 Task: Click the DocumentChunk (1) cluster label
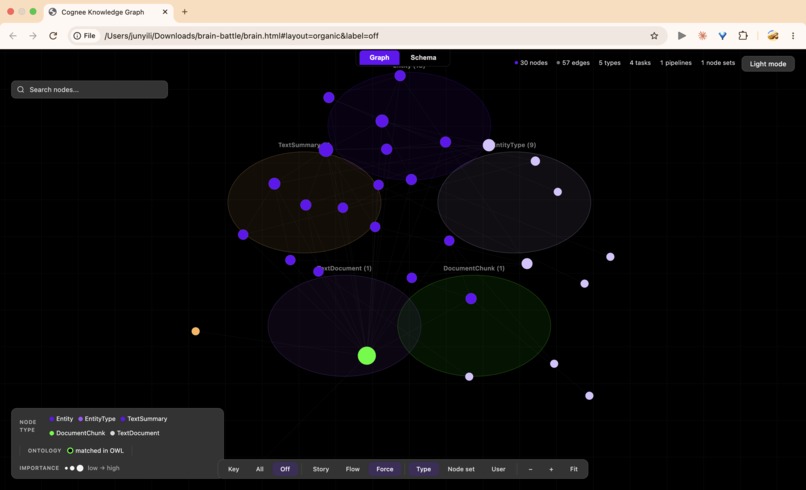pyautogui.click(x=473, y=268)
